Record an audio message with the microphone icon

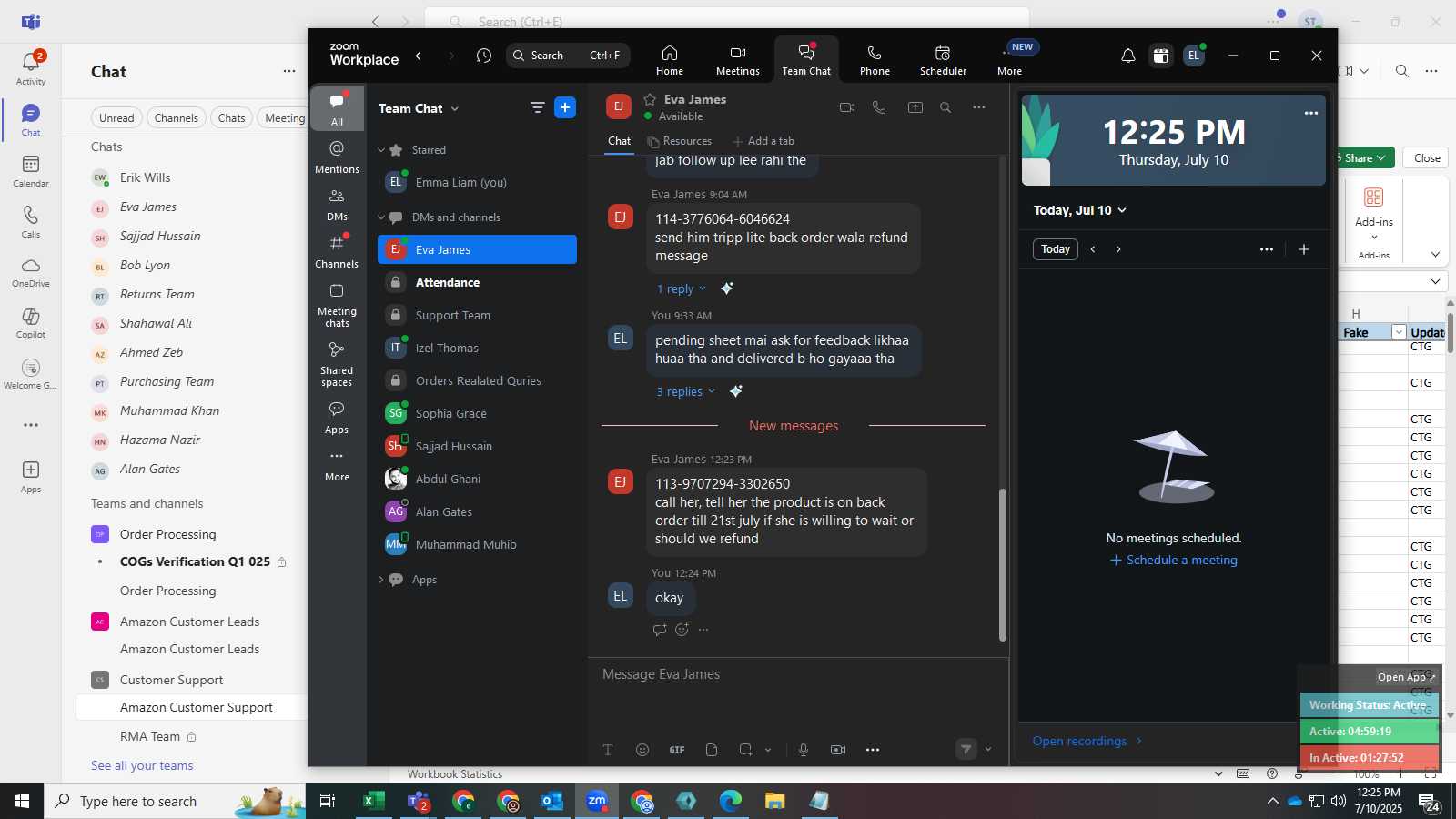click(804, 750)
